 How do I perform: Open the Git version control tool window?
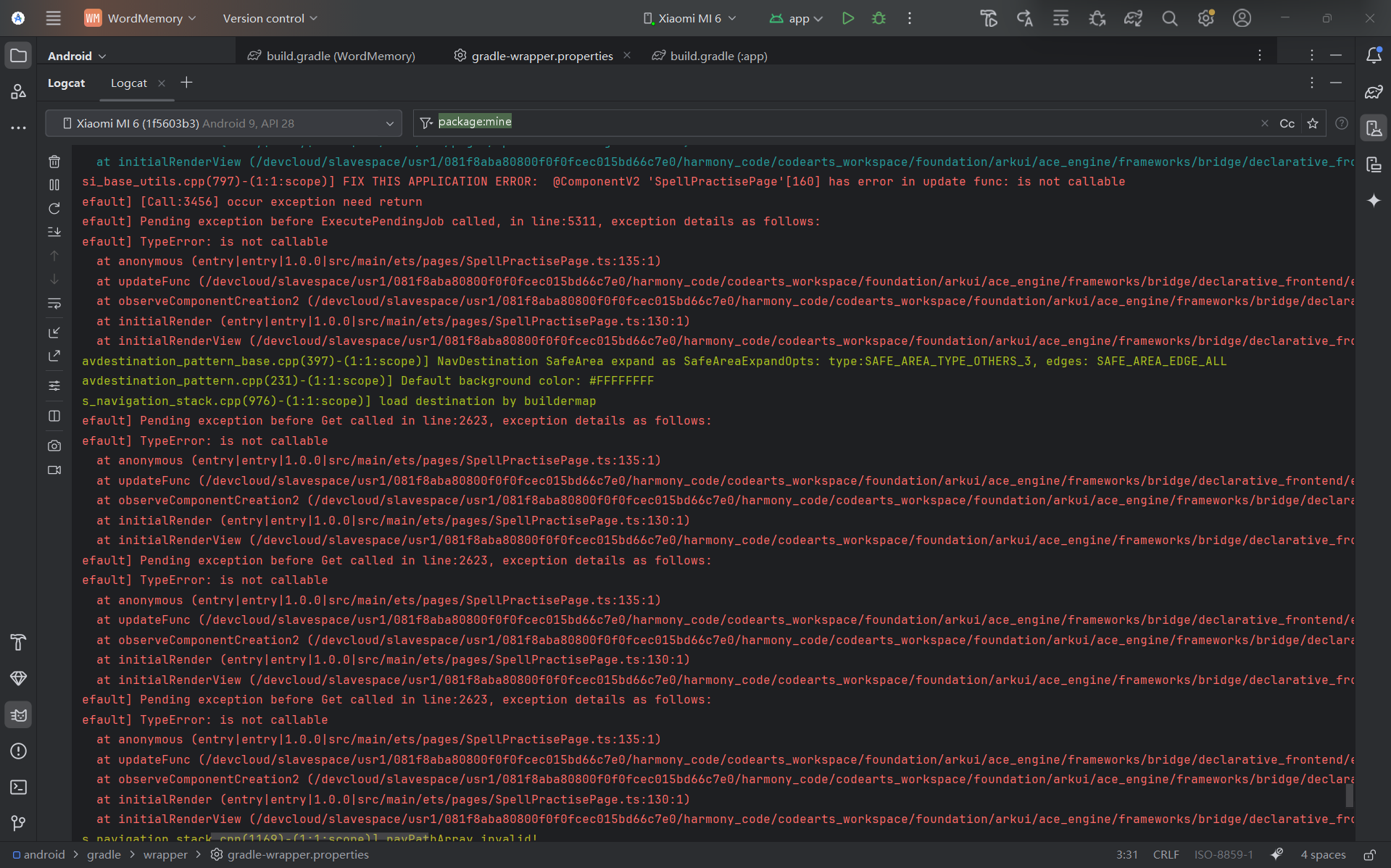19,823
